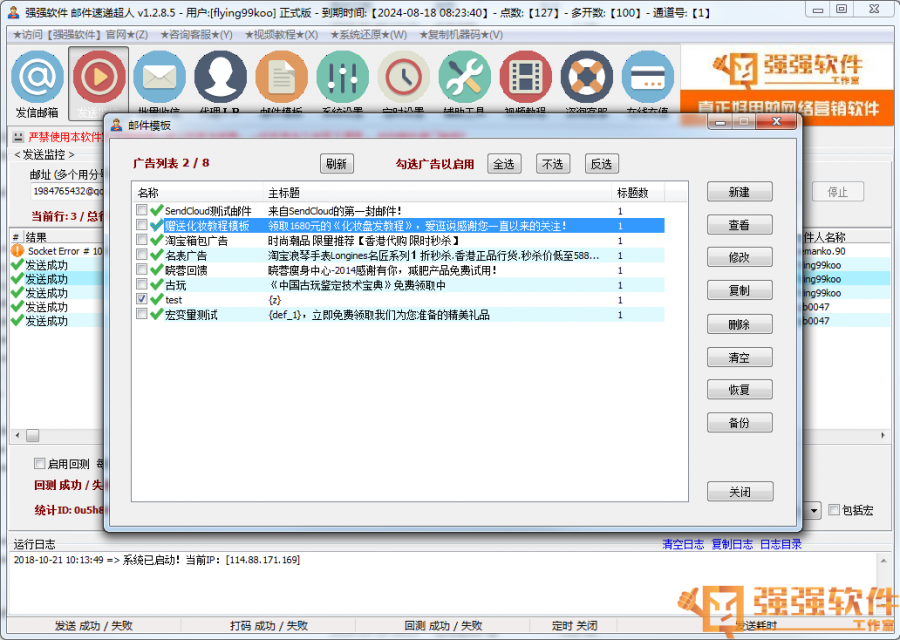Screen dimensions: 900x640
Task: Enable the 包括宏 checkbox
Action: tap(833, 510)
